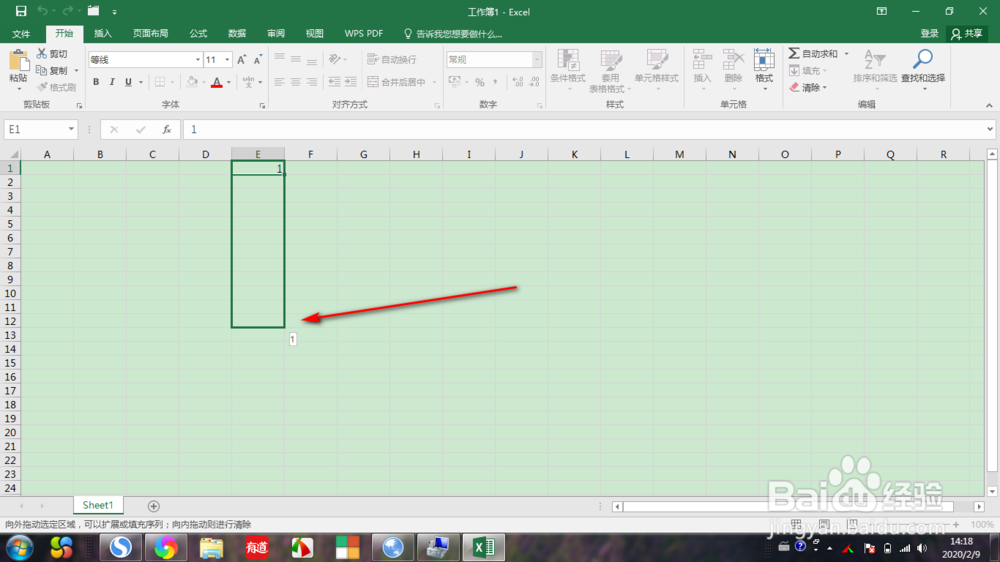This screenshot has width=1000, height=562.
Task: Click the cell borders icon
Action: (159, 82)
